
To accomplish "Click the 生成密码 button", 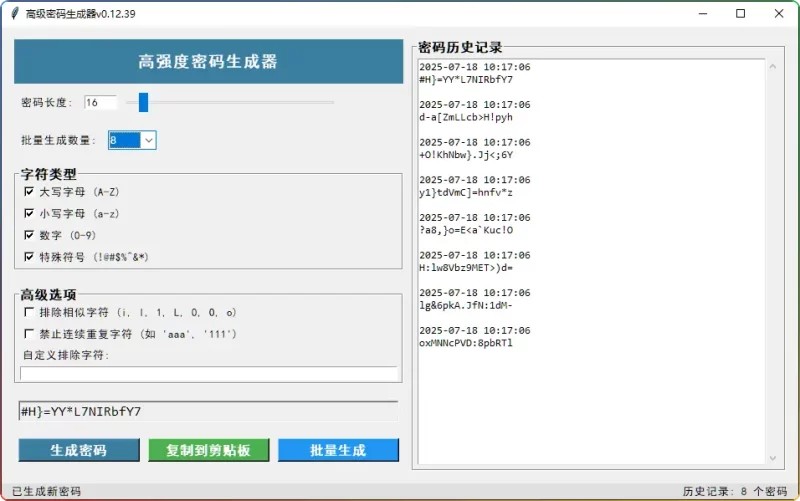I will click(x=79, y=450).
